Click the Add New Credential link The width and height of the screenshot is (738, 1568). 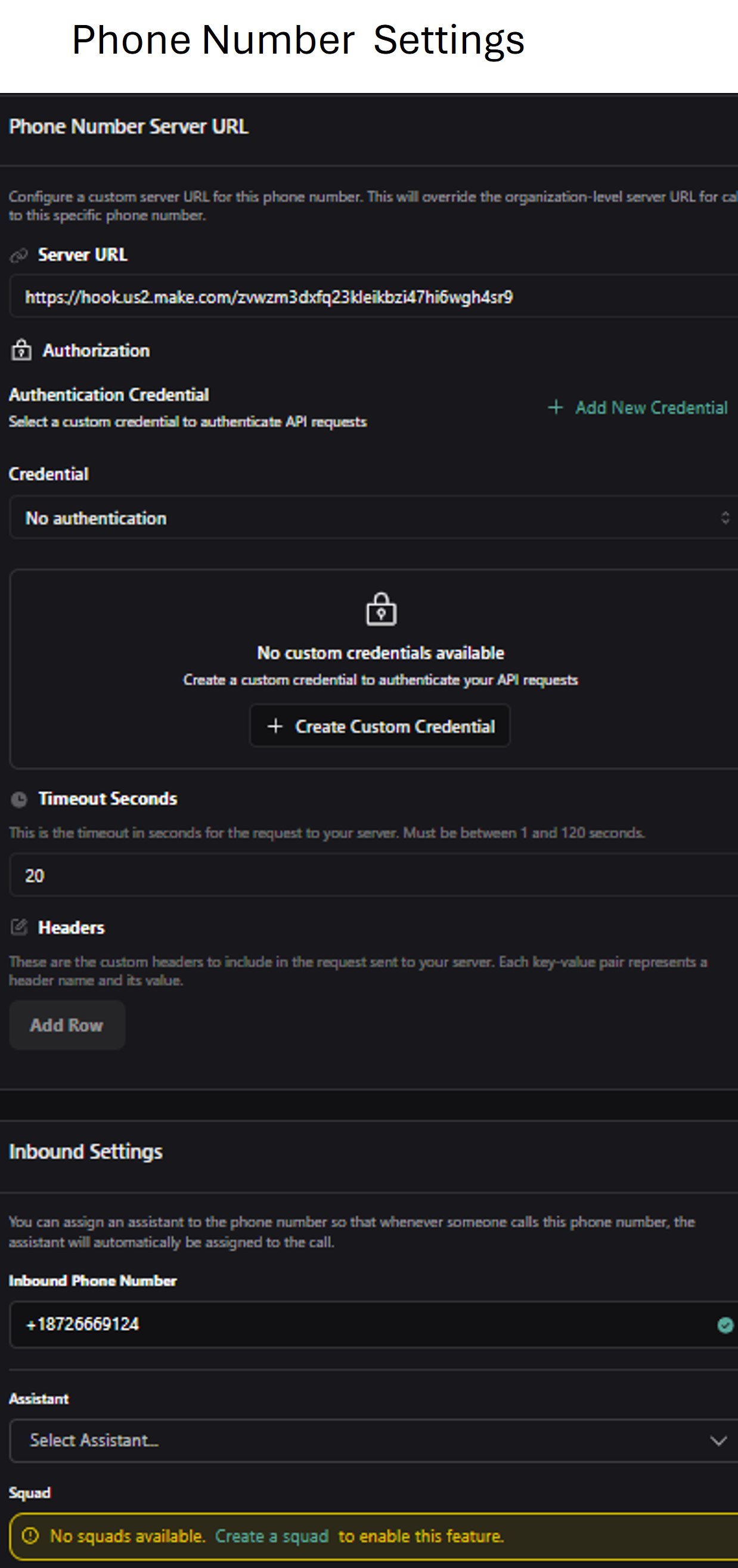(651, 406)
